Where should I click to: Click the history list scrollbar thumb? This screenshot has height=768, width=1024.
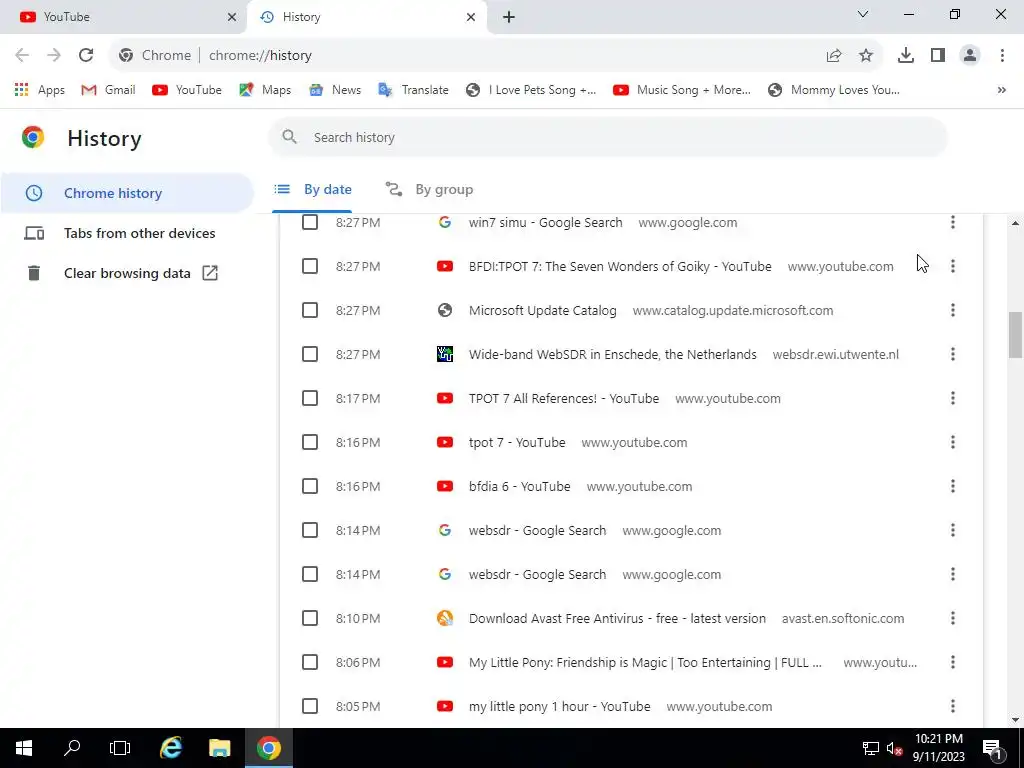click(1015, 335)
